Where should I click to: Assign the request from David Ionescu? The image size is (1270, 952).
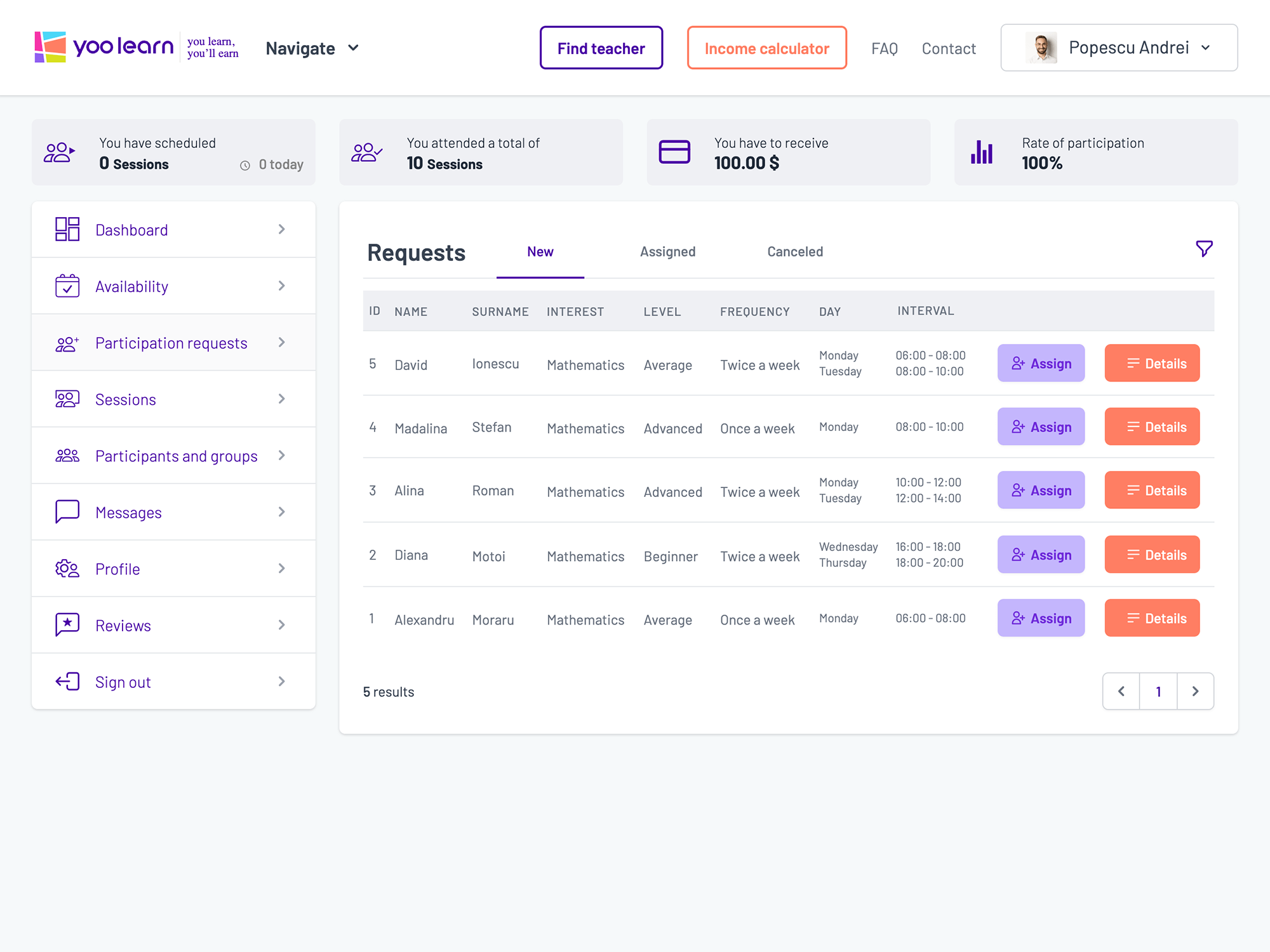point(1041,363)
